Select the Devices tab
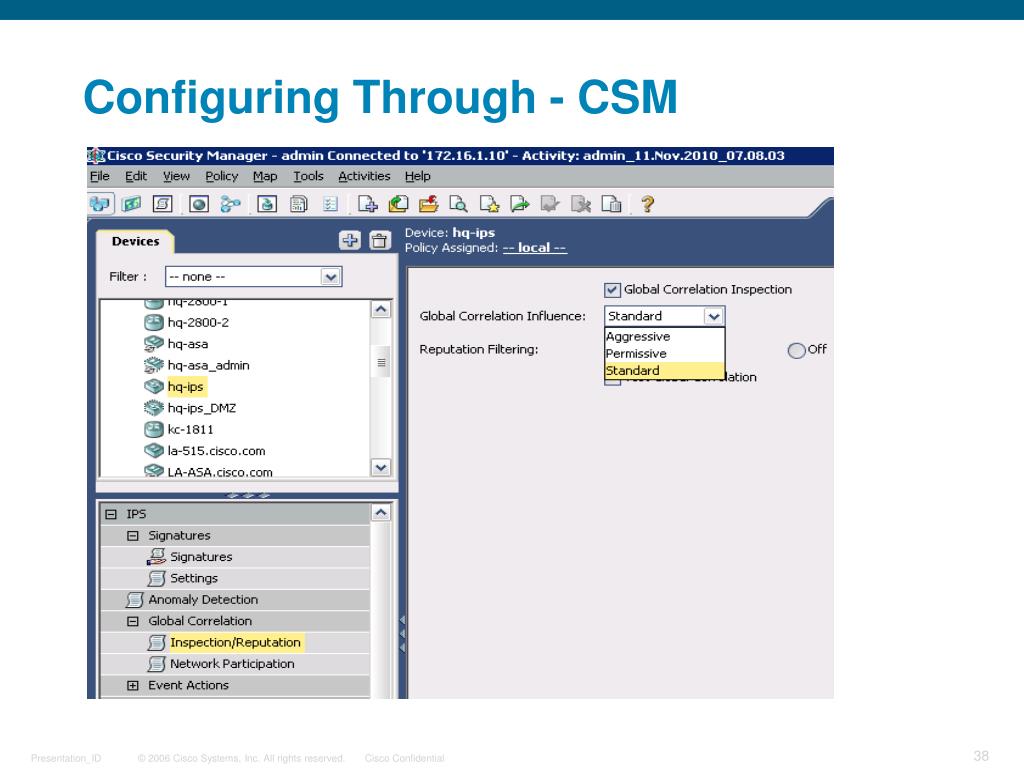This screenshot has width=1024, height=768. point(135,241)
